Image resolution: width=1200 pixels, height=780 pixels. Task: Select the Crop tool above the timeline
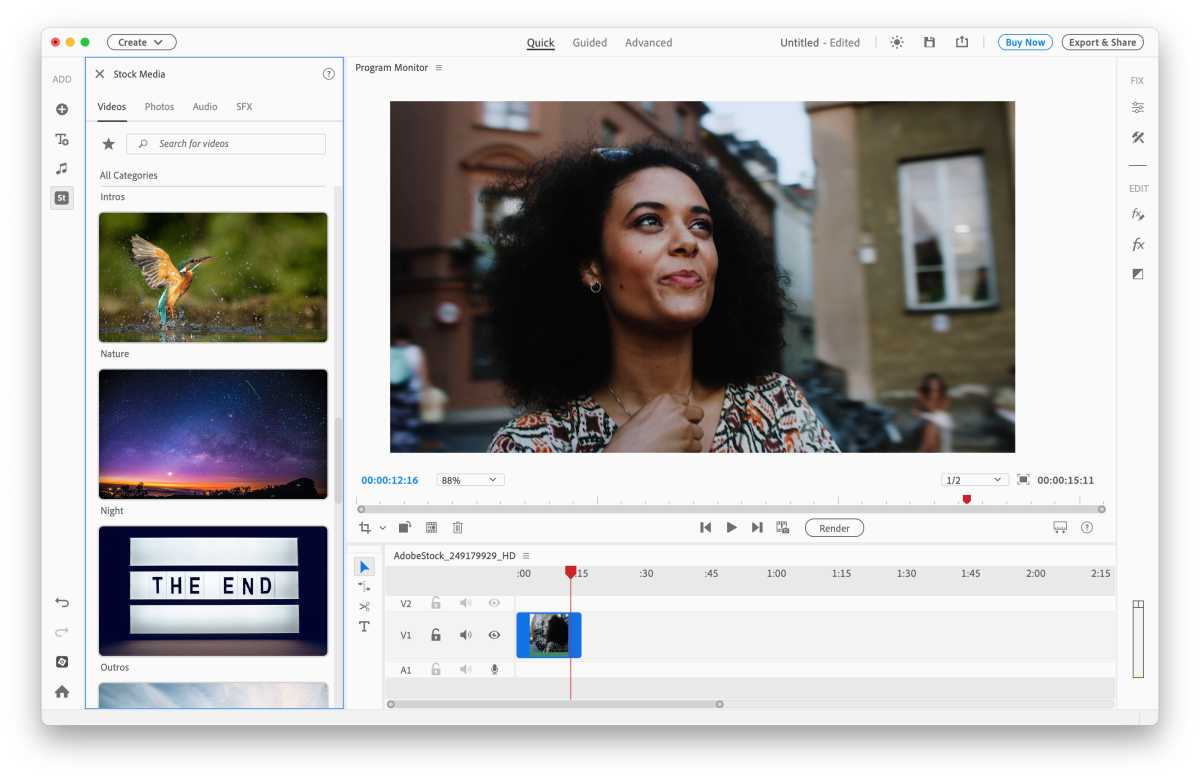[x=366, y=527]
